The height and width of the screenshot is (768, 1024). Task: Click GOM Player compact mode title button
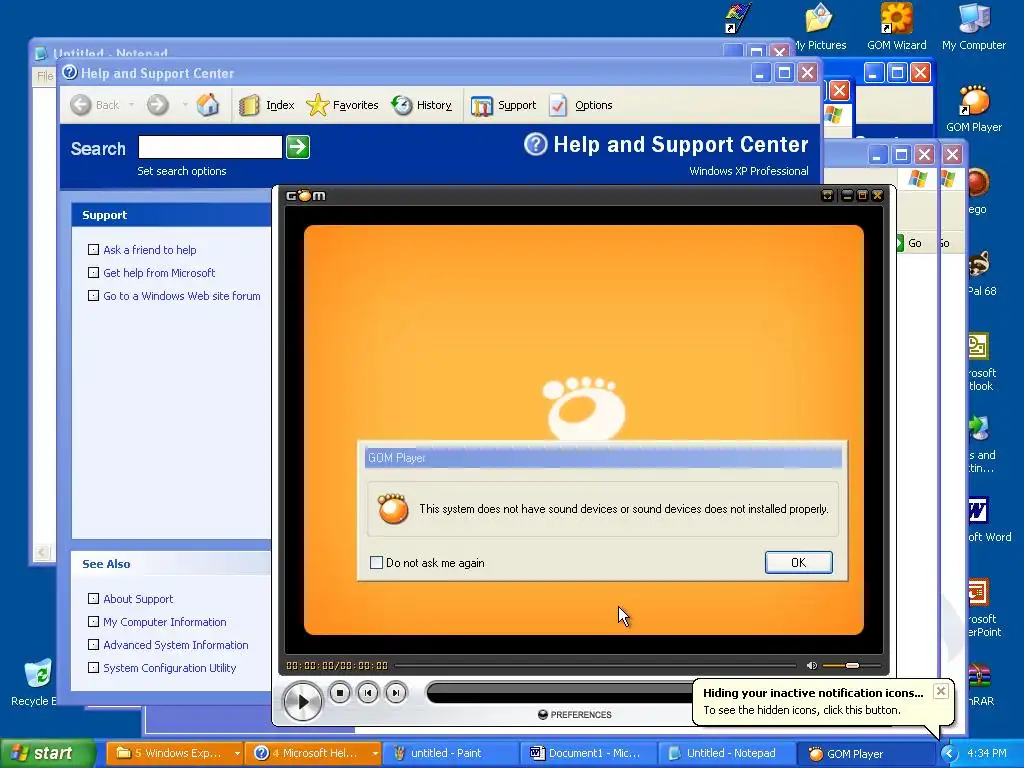click(x=827, y=195)
